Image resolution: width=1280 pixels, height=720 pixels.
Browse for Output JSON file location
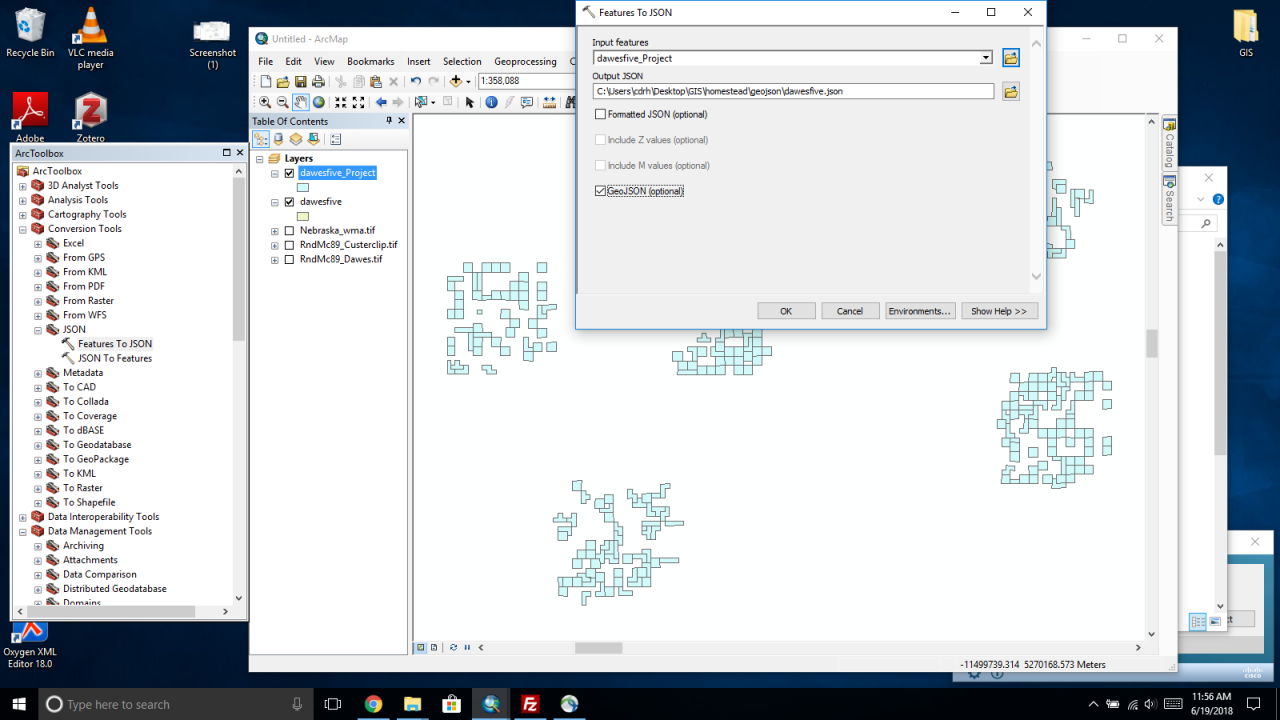pos(1011,92)
